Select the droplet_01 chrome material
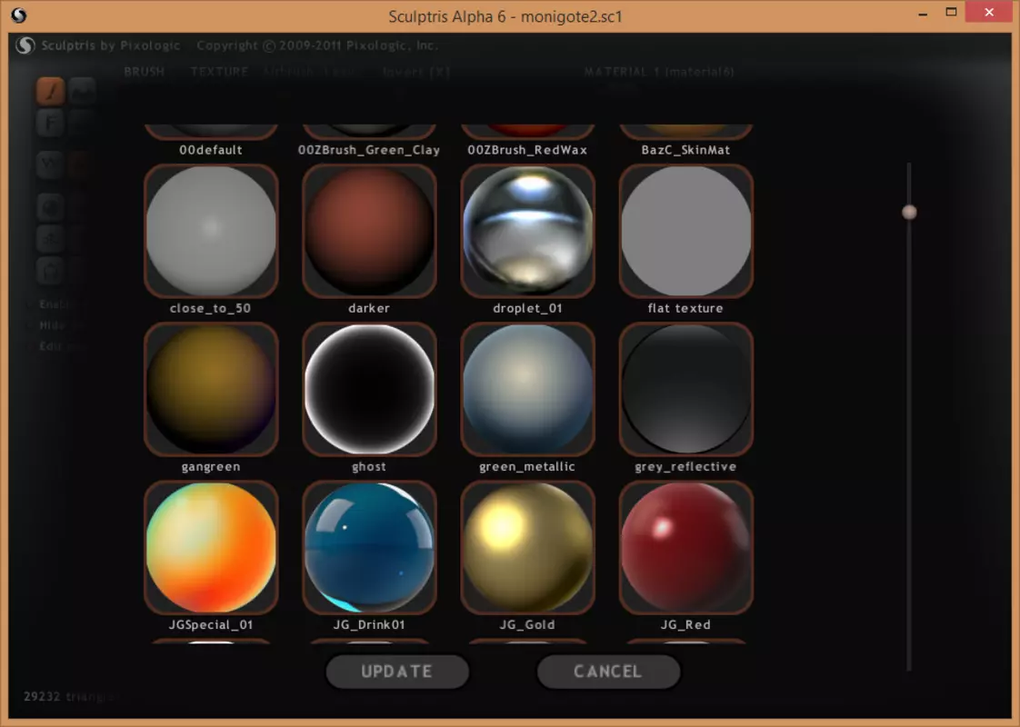 pos(528,231)
